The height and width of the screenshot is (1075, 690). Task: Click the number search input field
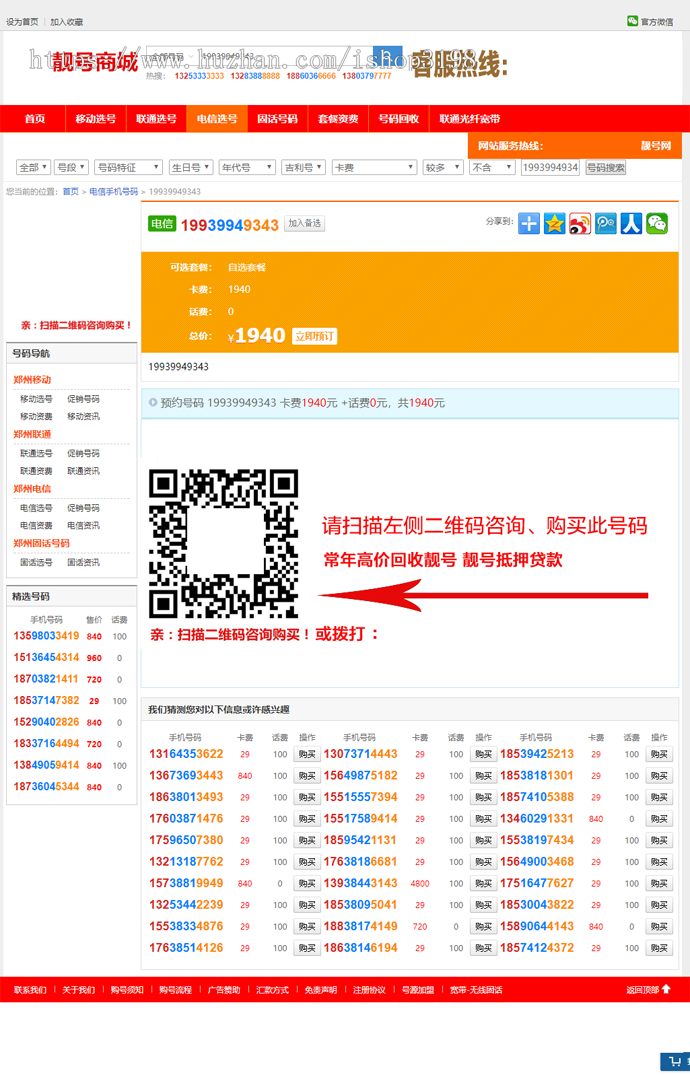click(x=551, y=167)
